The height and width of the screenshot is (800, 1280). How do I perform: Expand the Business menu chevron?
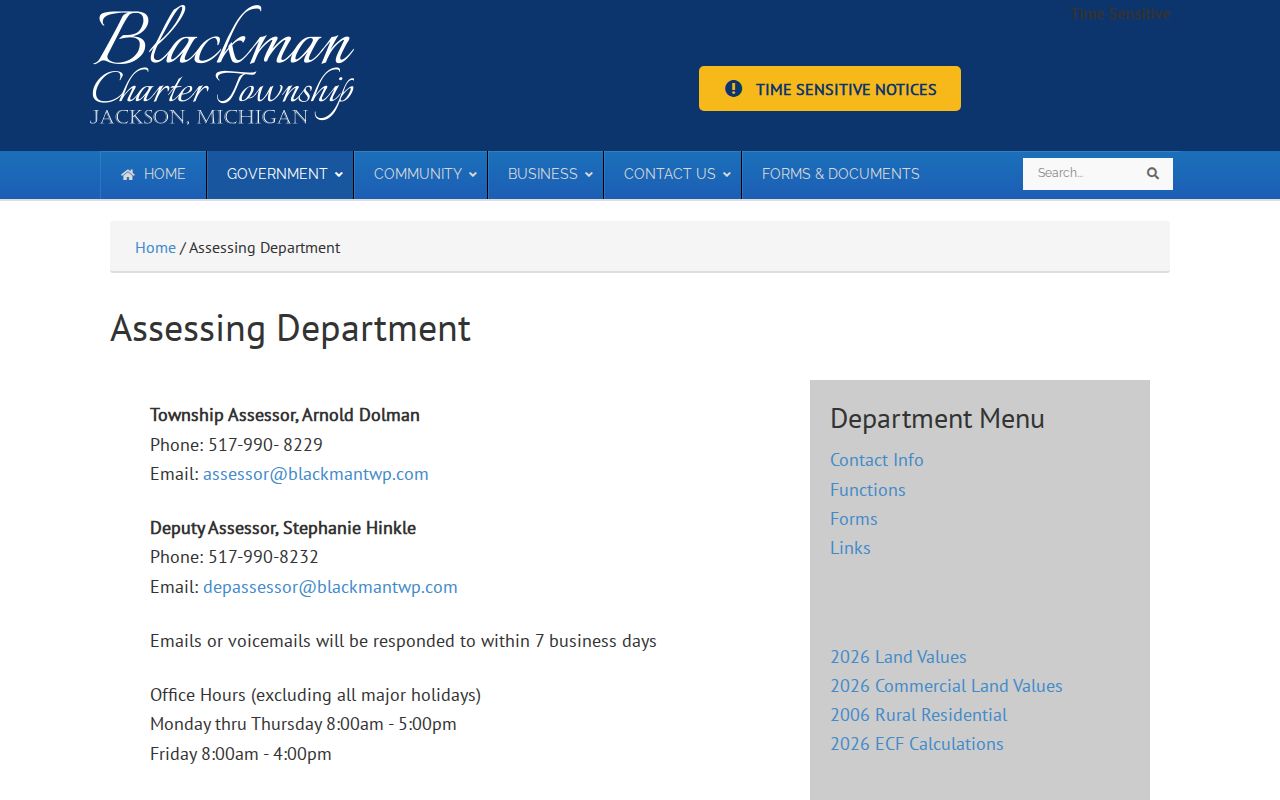[589, 175]
